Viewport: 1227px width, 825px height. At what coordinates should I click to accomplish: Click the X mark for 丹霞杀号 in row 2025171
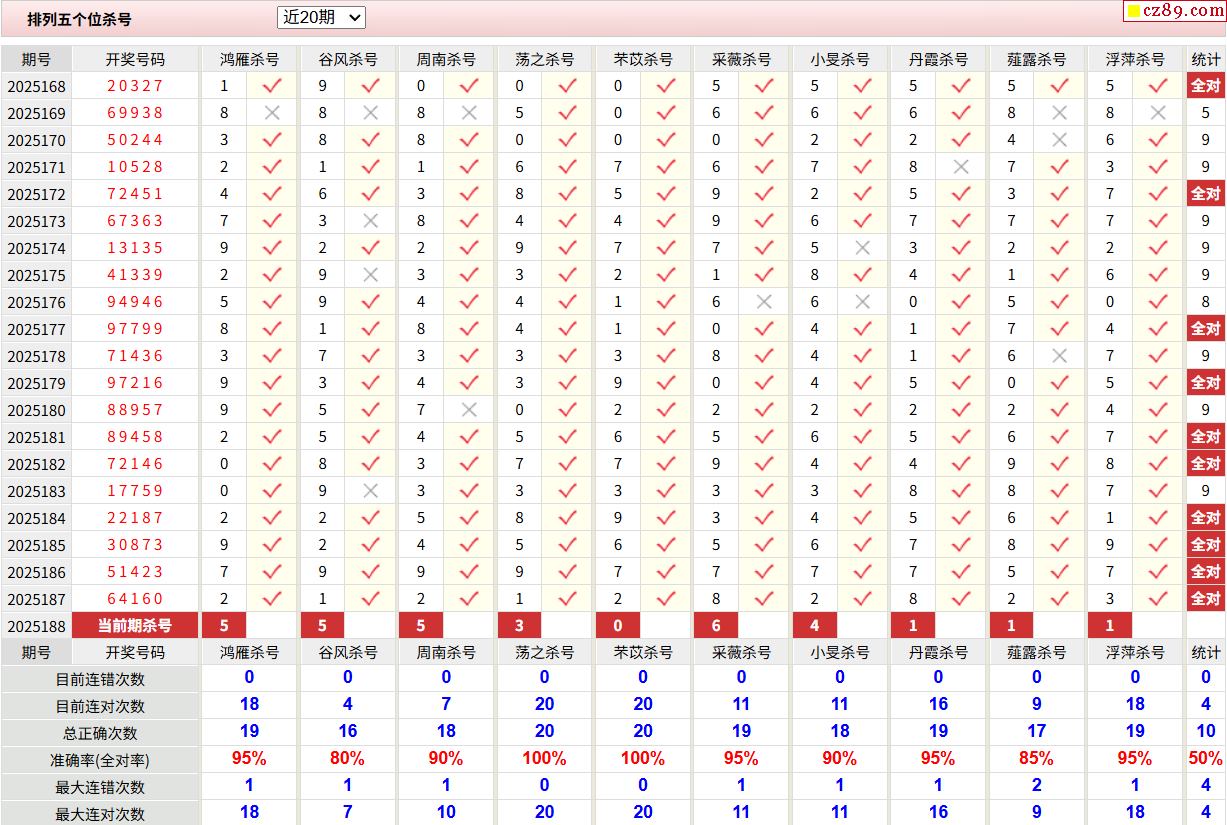(x=961, y=167)
